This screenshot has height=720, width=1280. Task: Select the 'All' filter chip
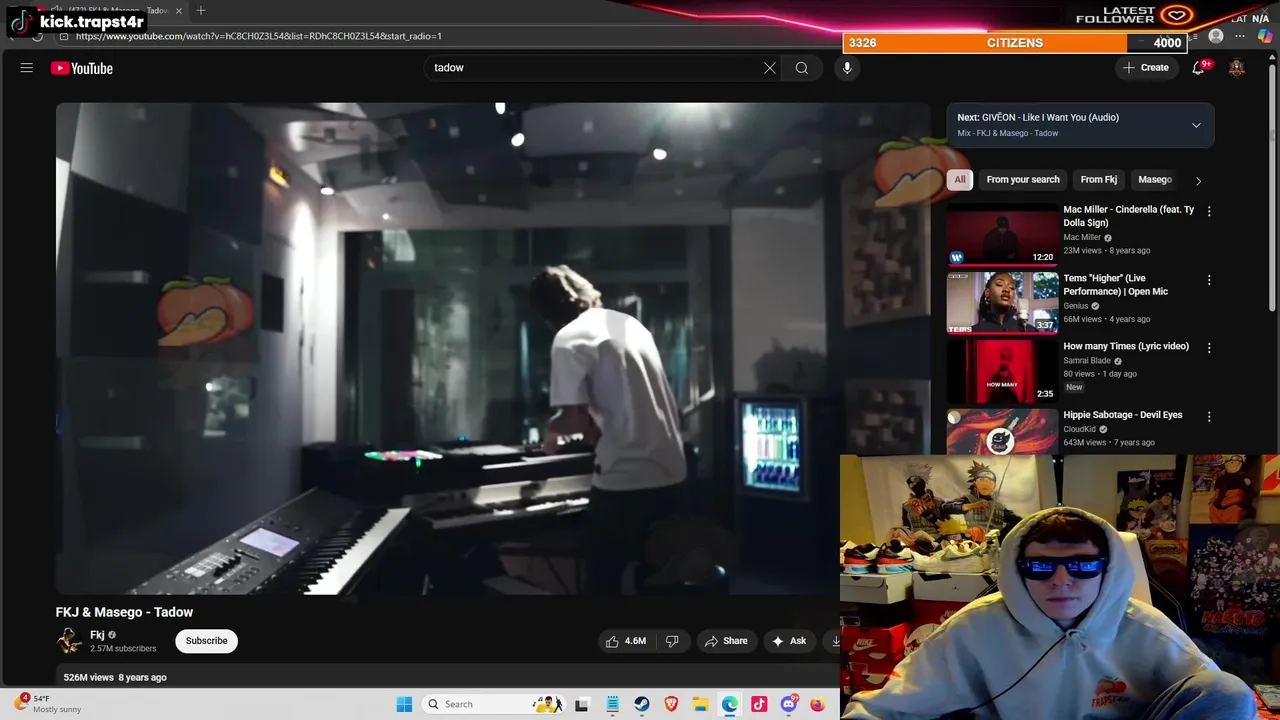[x=960, y=180]
